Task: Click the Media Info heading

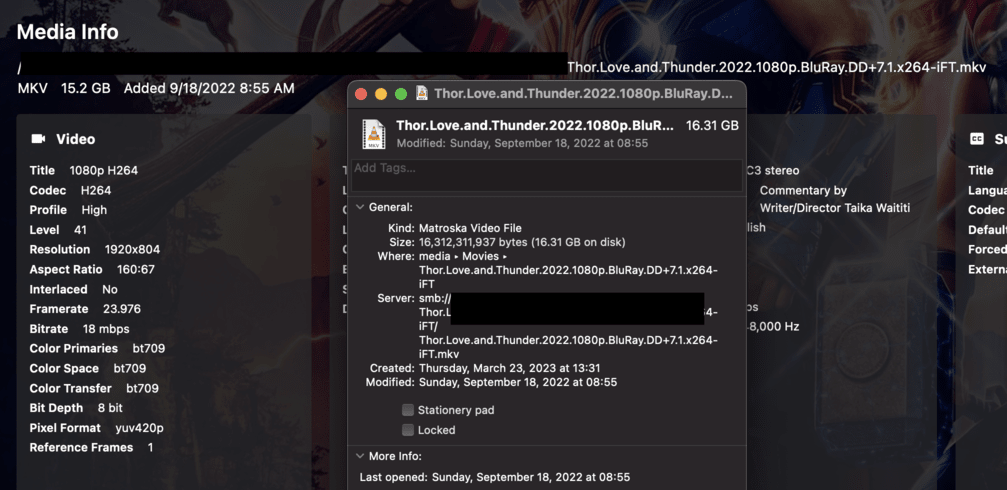Action: [67, 32]
